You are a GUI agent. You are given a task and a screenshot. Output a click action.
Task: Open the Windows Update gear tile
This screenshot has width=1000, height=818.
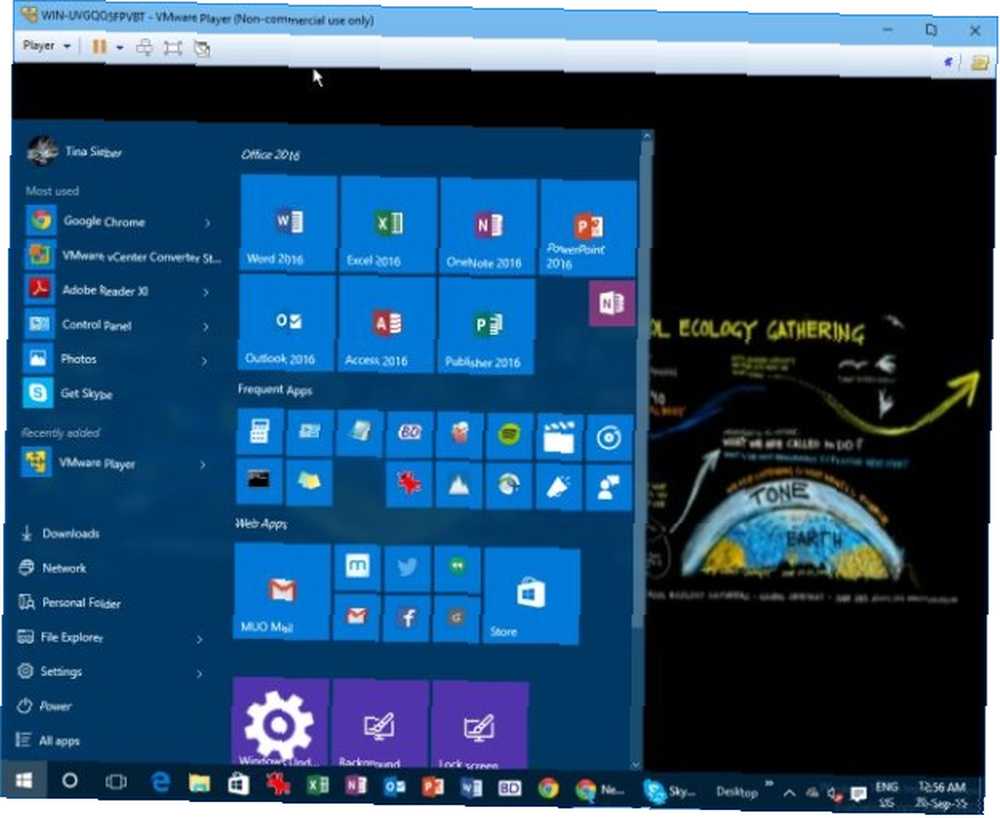[281, 722]
